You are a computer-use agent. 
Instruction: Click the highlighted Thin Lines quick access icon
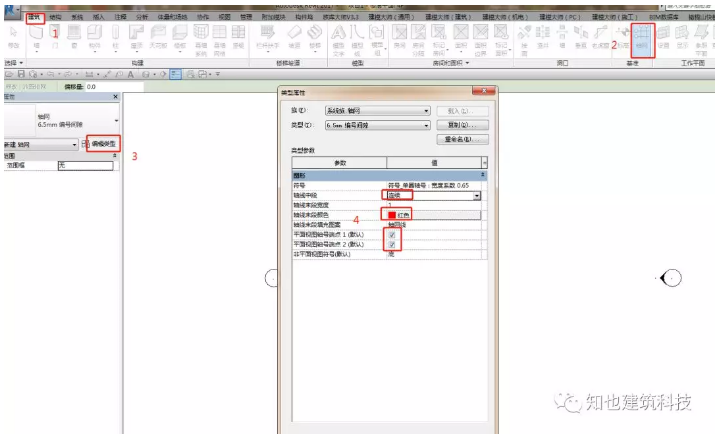click(x=176, y=74)
